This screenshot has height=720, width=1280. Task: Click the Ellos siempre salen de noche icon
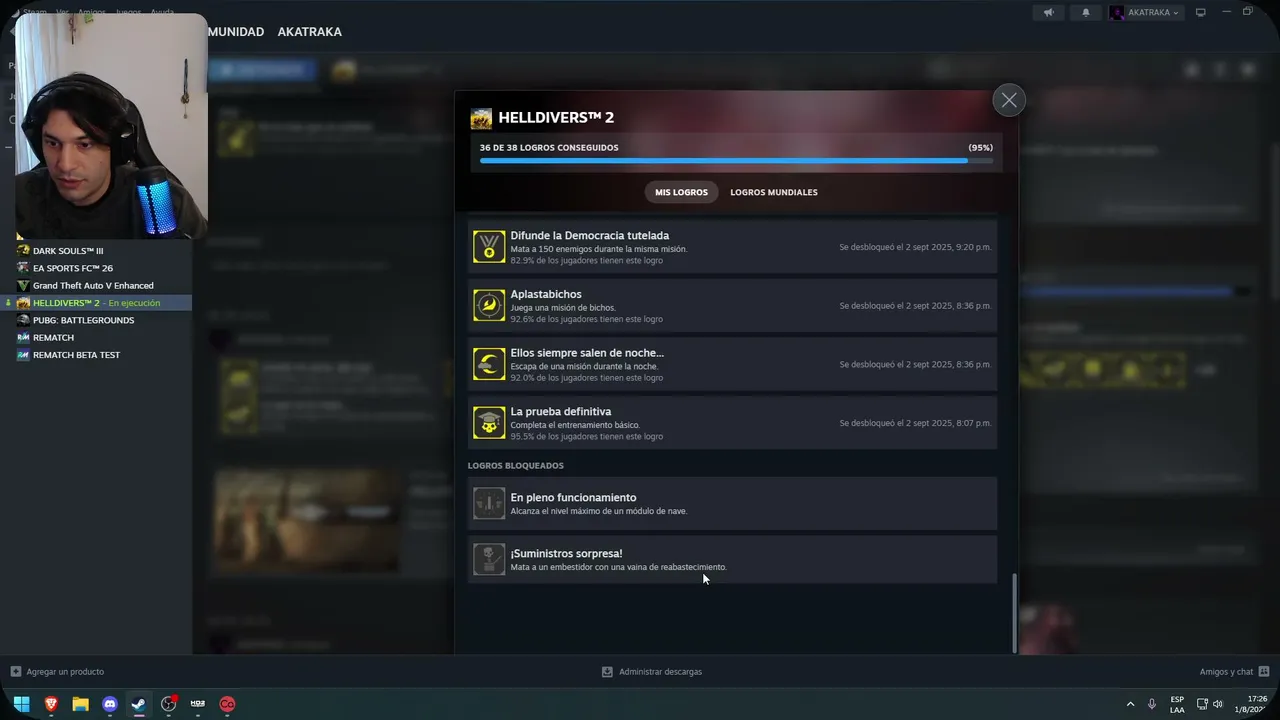[x=489, y=364]
